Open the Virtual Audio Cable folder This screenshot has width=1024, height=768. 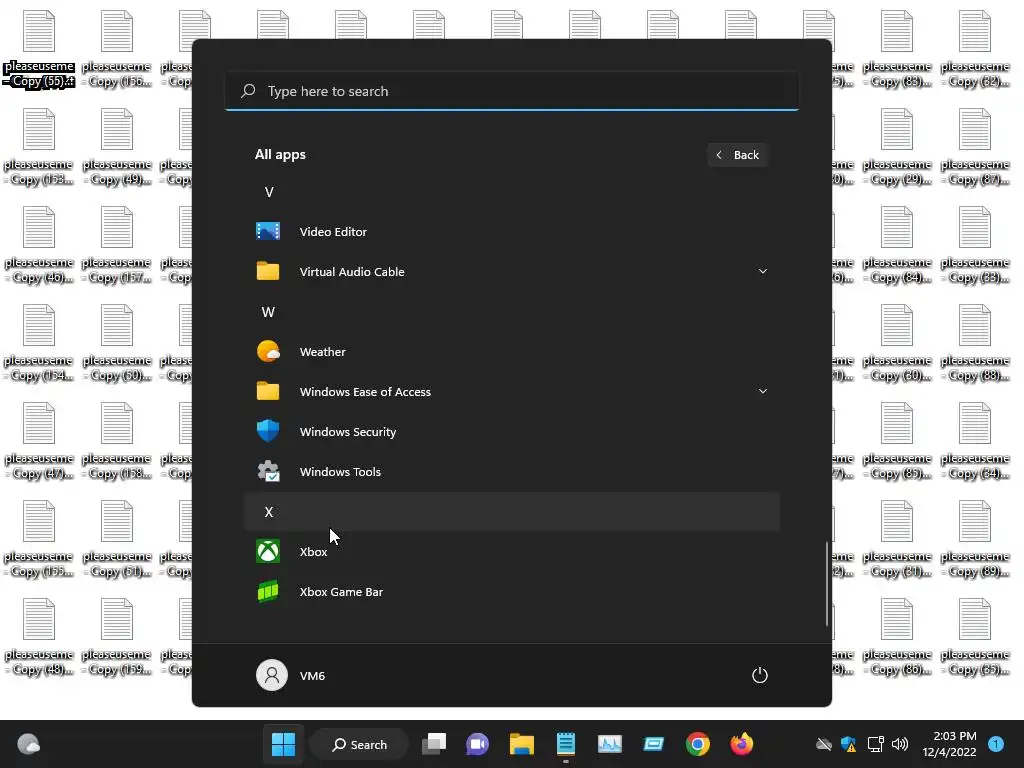pyautogui.click(x=511, y=272)
